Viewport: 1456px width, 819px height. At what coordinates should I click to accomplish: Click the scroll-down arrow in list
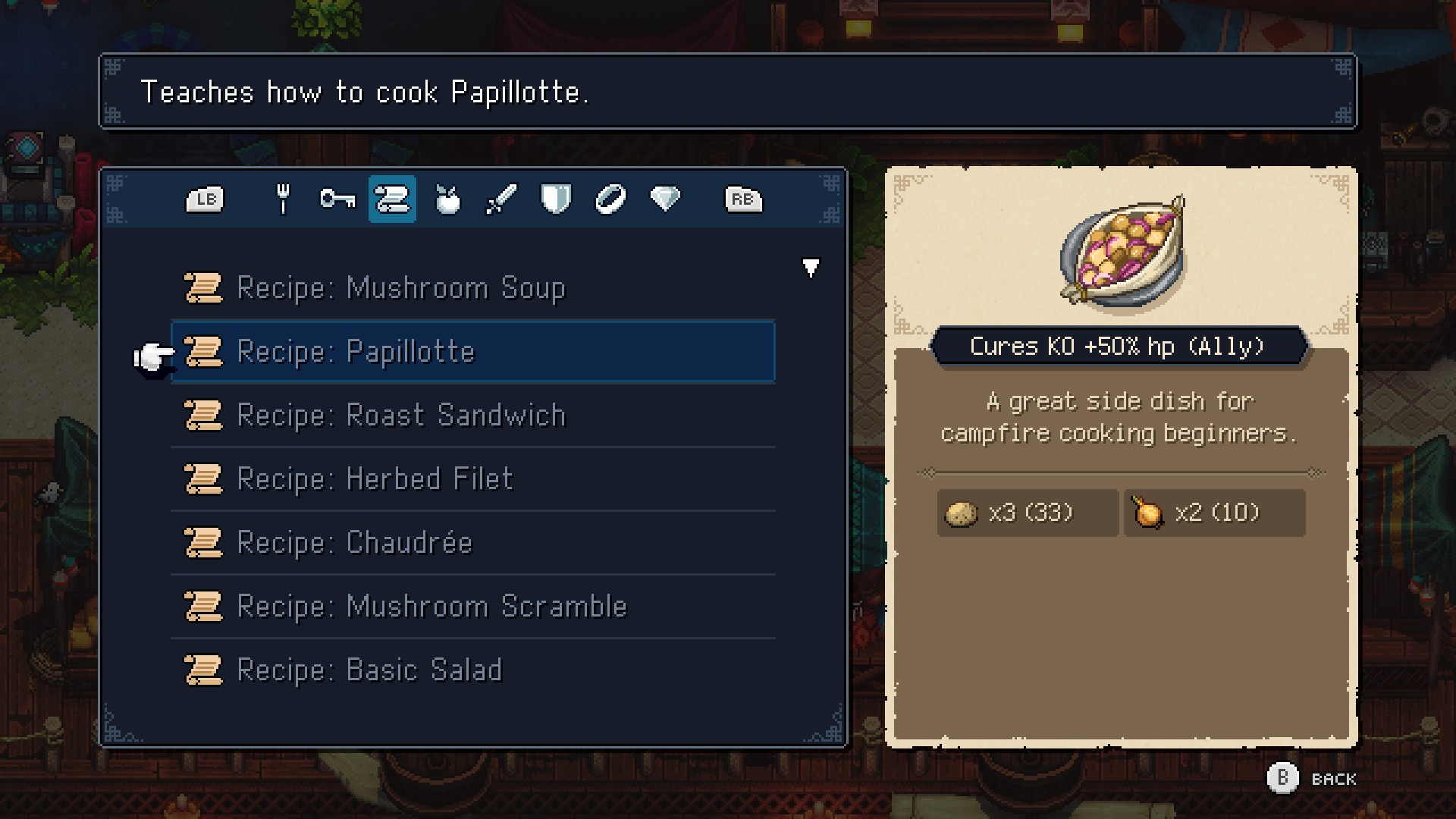point(811,268)
